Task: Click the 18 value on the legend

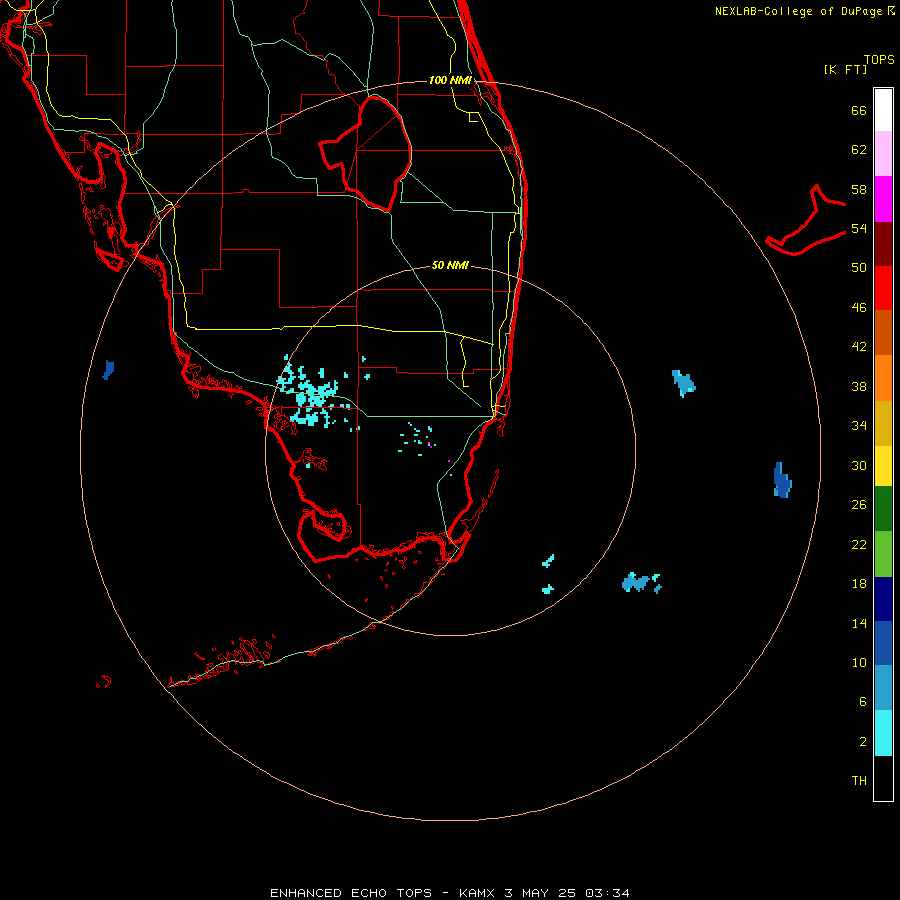Action: point(859,584)
